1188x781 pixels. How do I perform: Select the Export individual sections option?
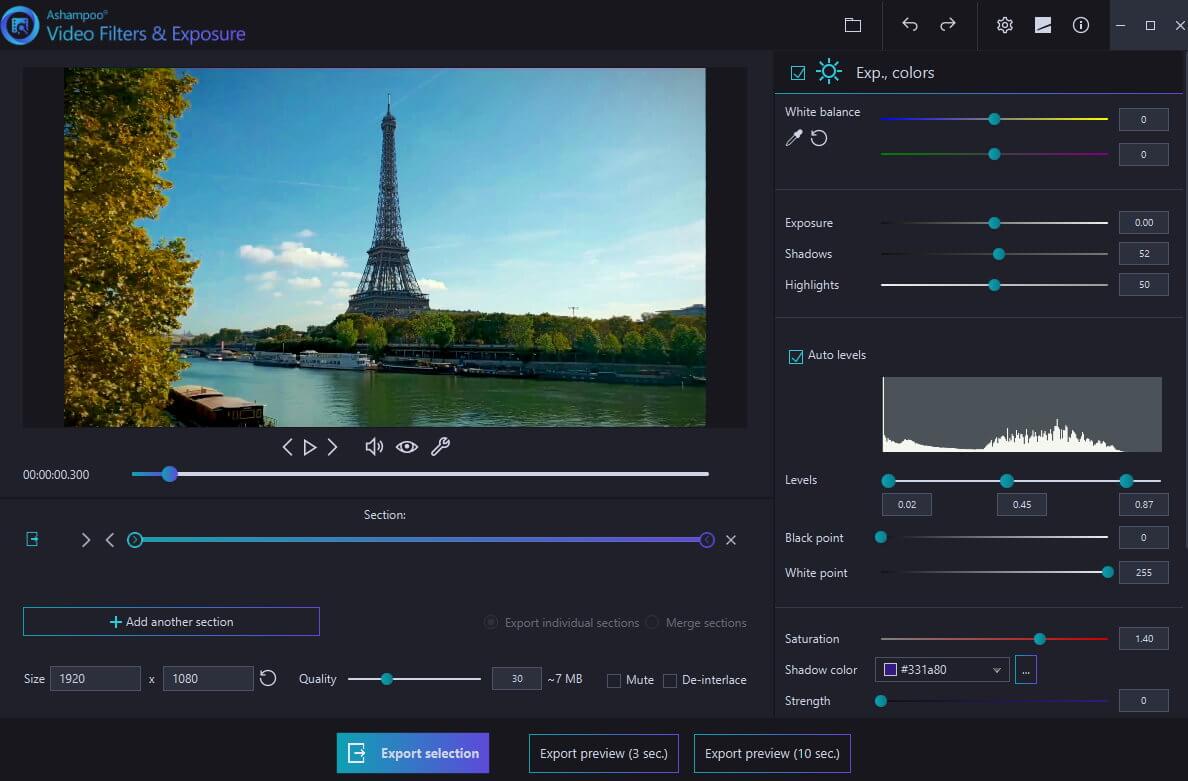491,621
